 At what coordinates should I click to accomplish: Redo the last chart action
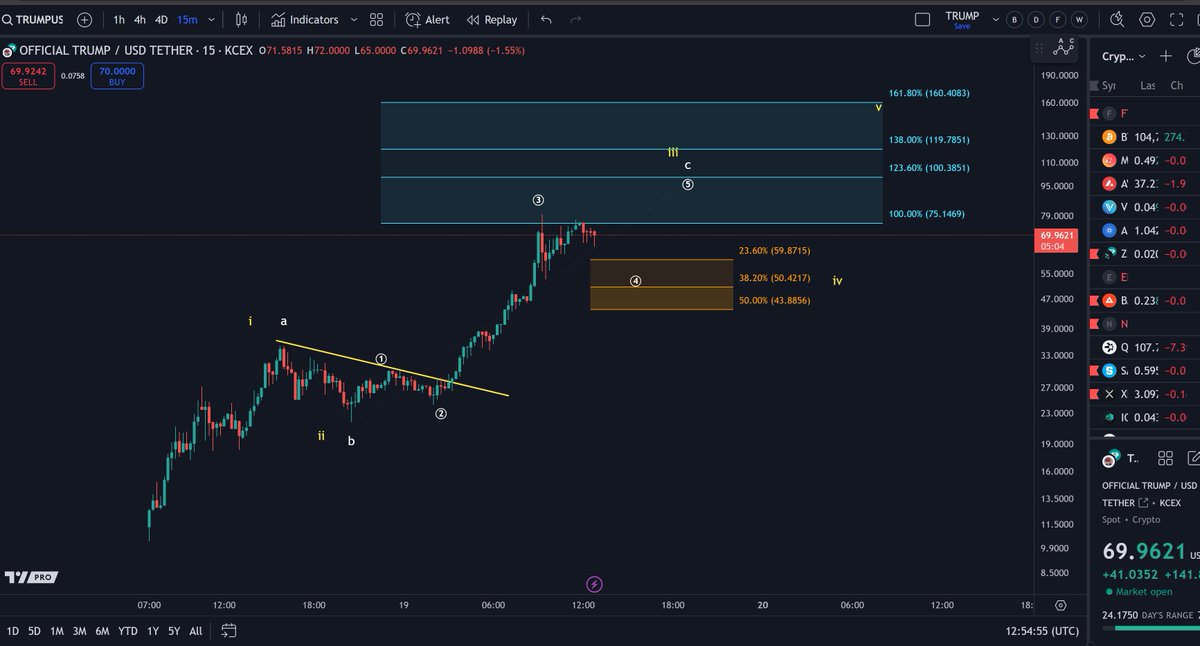pyautogui.click(x=575, y=19)
